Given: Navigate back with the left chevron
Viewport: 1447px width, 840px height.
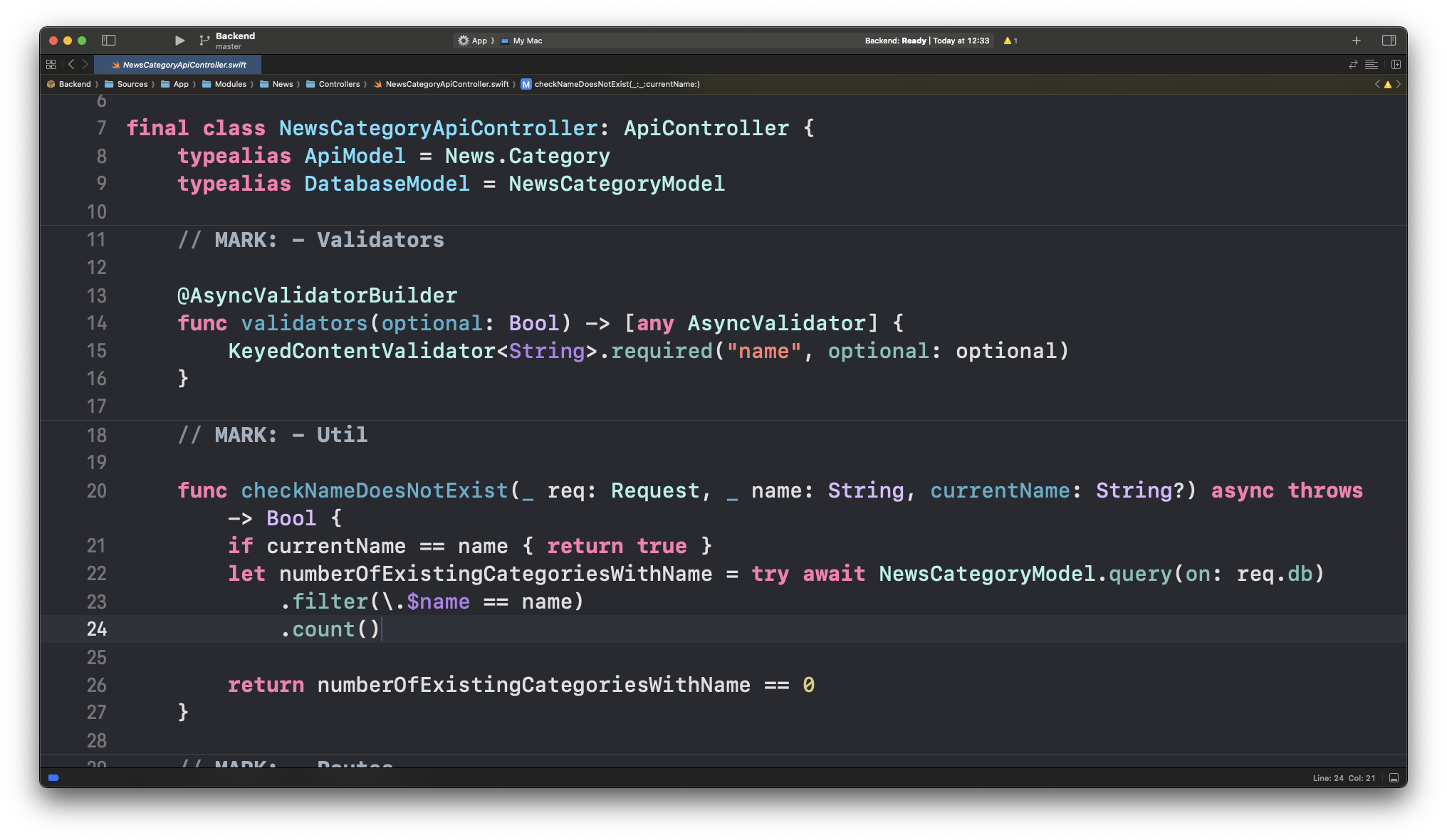Looking at the screenshot, I should click(71, 64).
